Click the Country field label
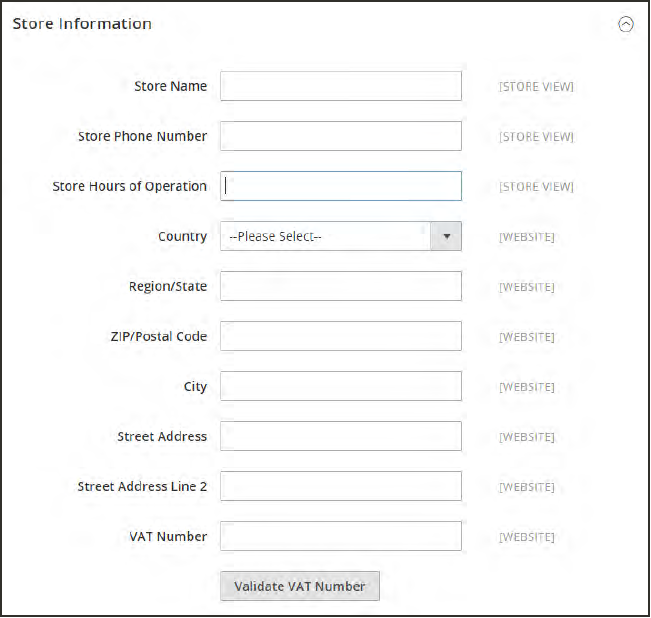Screen dimensions: 651x618 point(182,237)
